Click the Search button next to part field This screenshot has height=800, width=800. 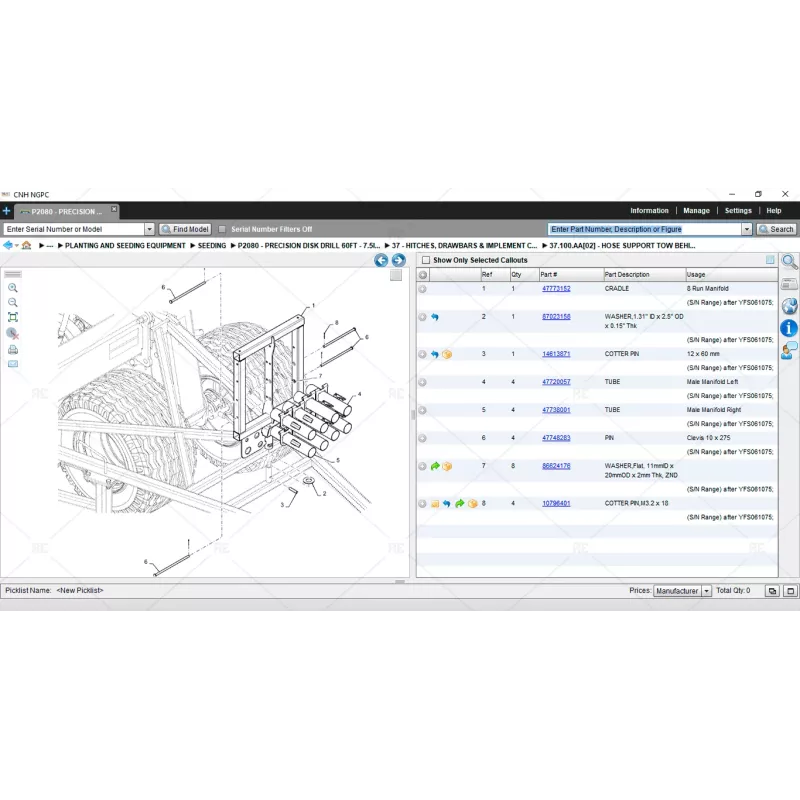point(777,229)
